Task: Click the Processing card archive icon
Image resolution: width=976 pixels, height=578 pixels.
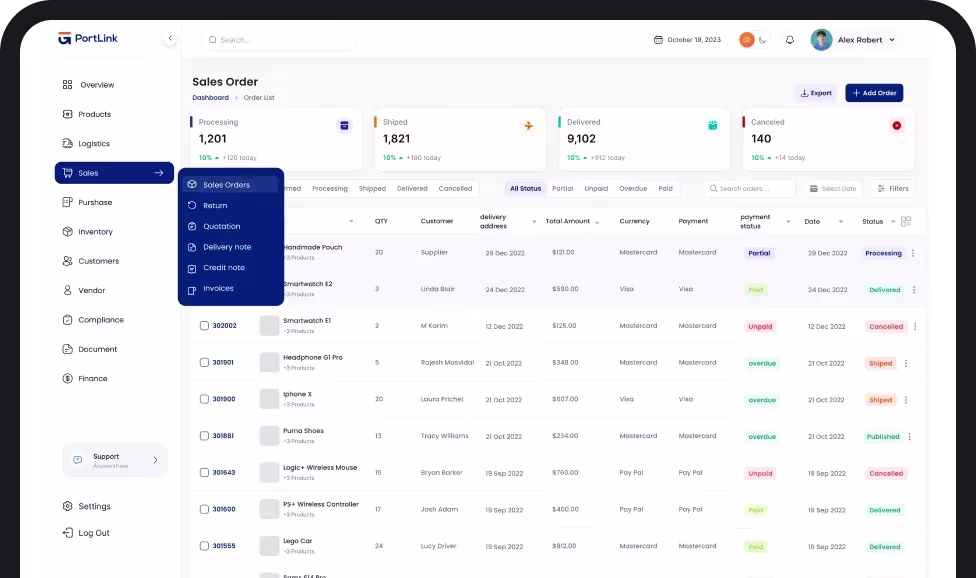Action: click(344, 126)
